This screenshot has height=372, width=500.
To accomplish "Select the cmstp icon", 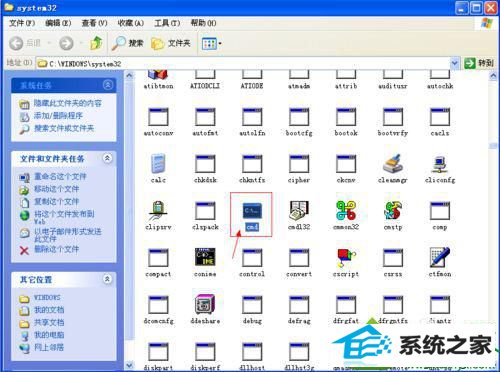I will coord(393,211).
